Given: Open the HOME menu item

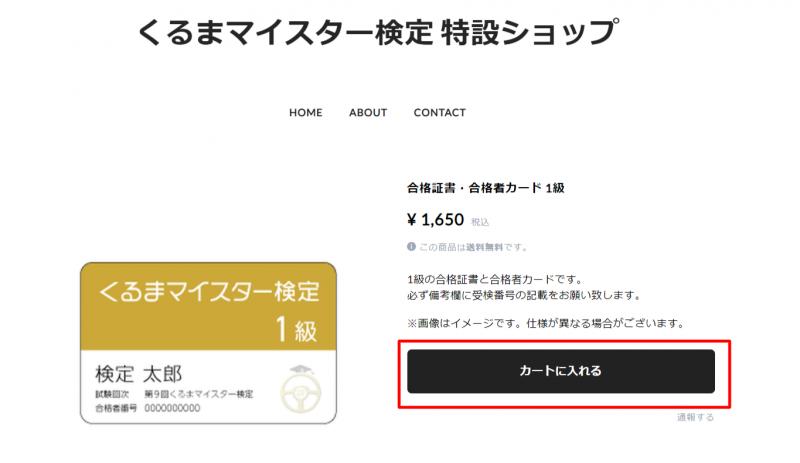Looking at the screenshot, I should pos(306,112).
